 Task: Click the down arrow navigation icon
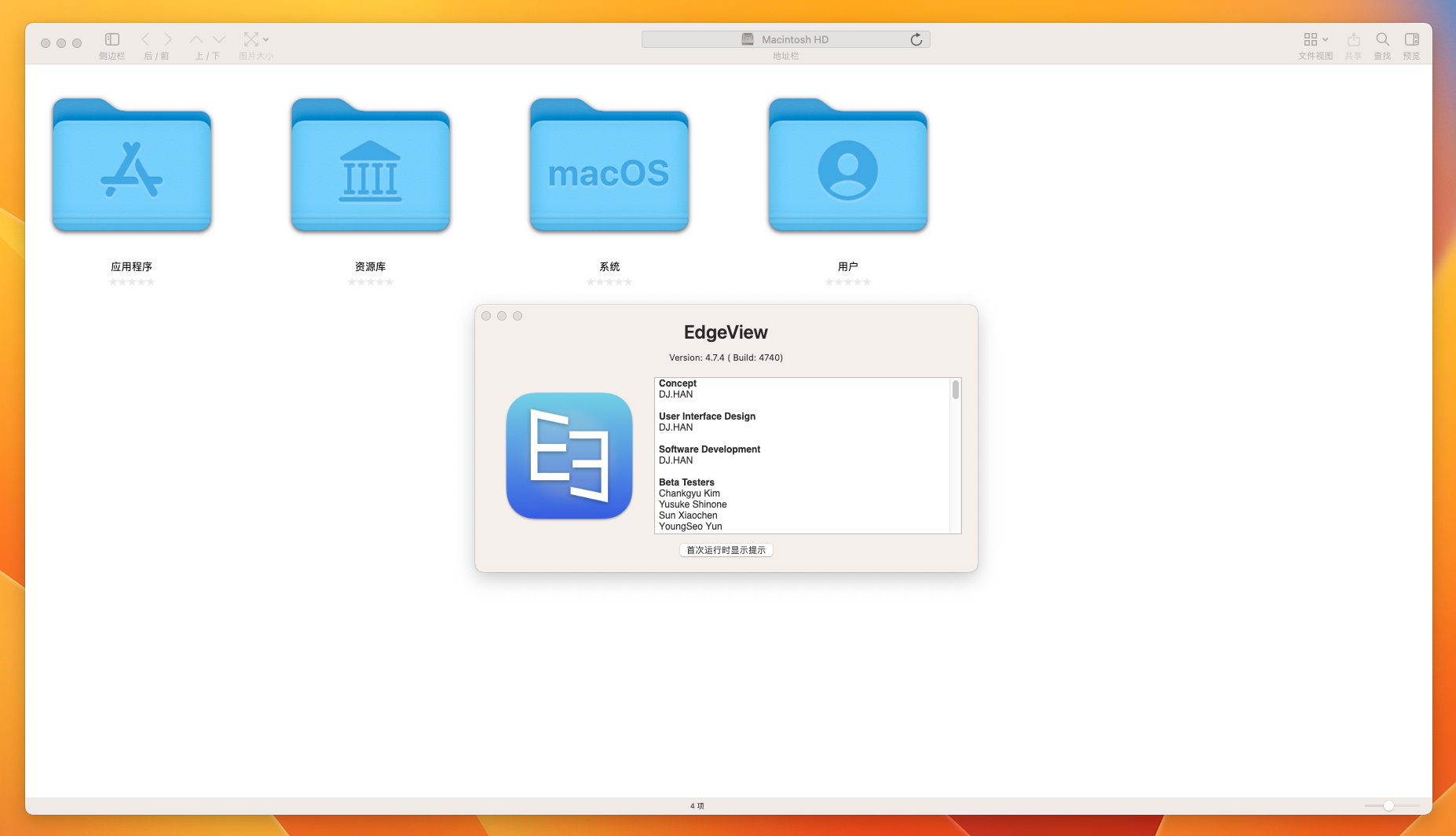point(219,39)
